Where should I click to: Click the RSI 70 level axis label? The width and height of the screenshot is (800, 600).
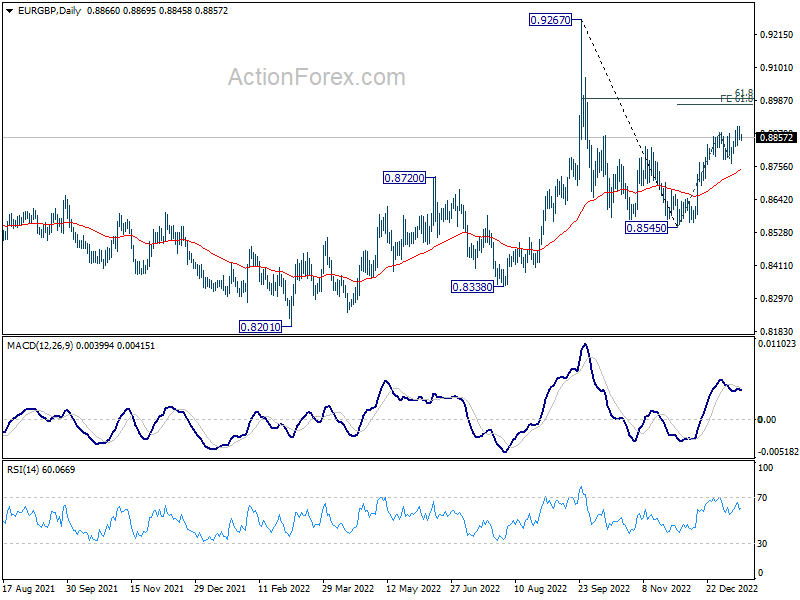[x=762, y=498]
